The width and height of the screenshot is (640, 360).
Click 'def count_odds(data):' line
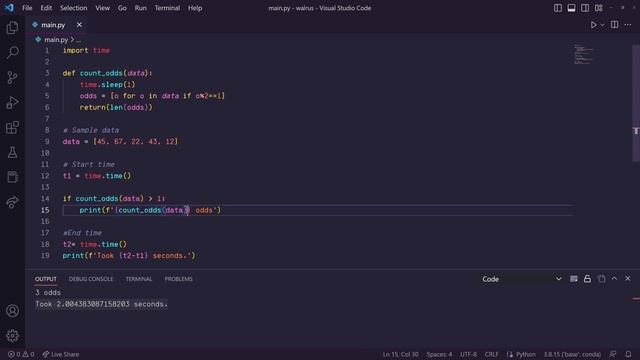(x=107, y=73)
